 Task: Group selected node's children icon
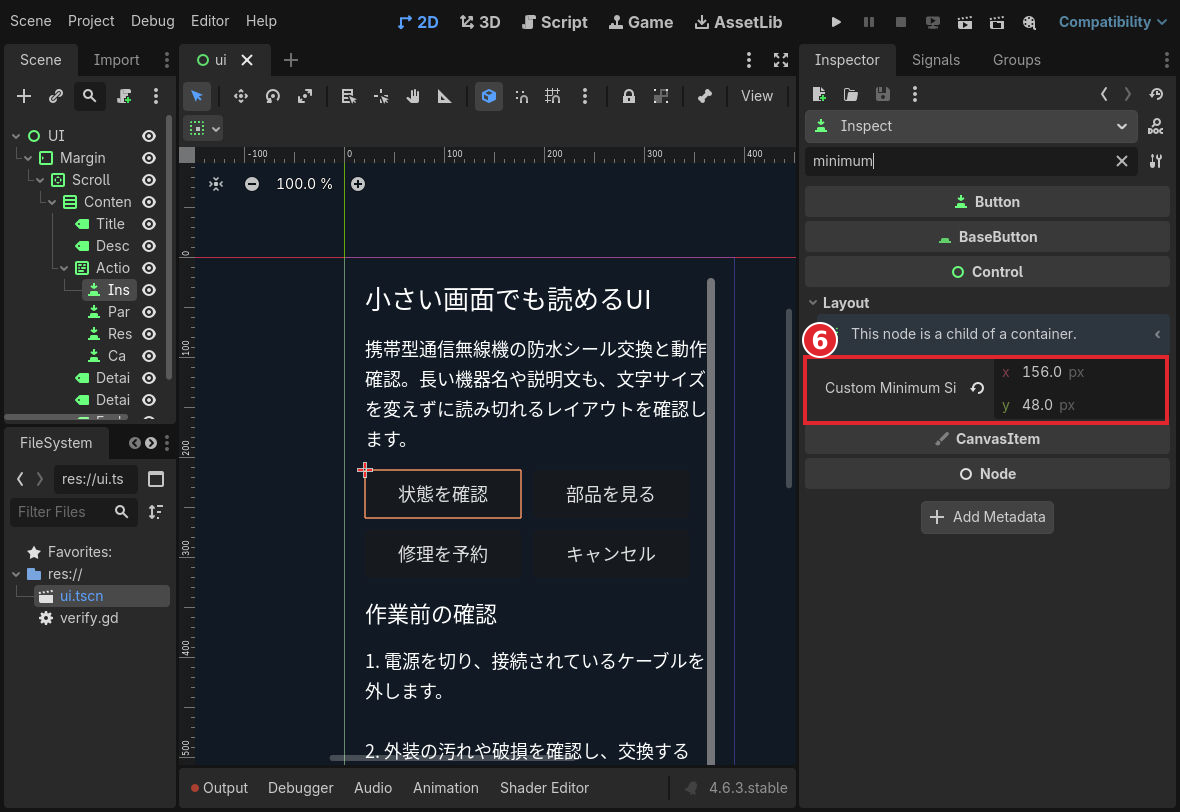tap(661, 96)
